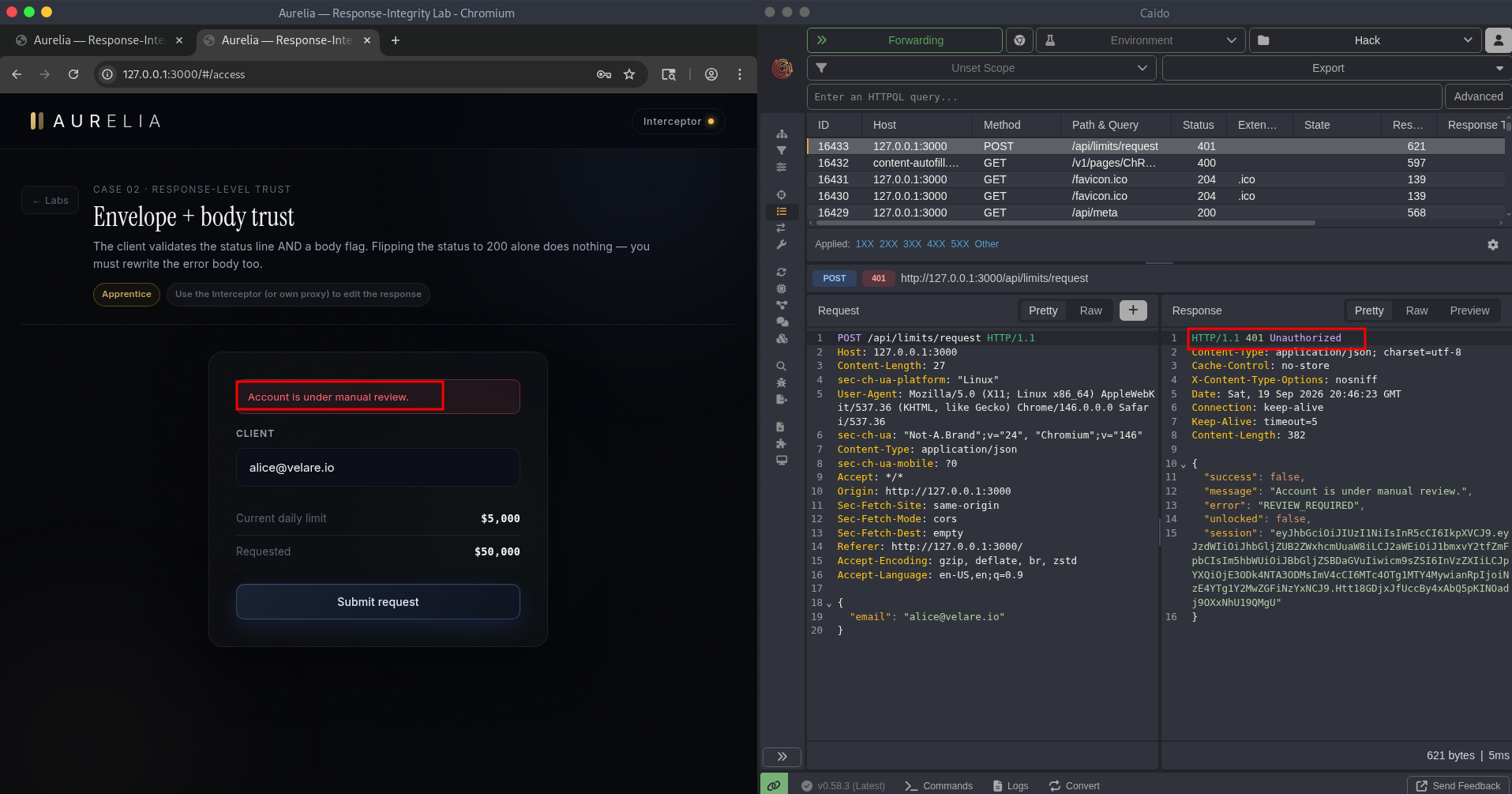
Task: Open Chromium three-dot menu
Action: pos(740,74)
